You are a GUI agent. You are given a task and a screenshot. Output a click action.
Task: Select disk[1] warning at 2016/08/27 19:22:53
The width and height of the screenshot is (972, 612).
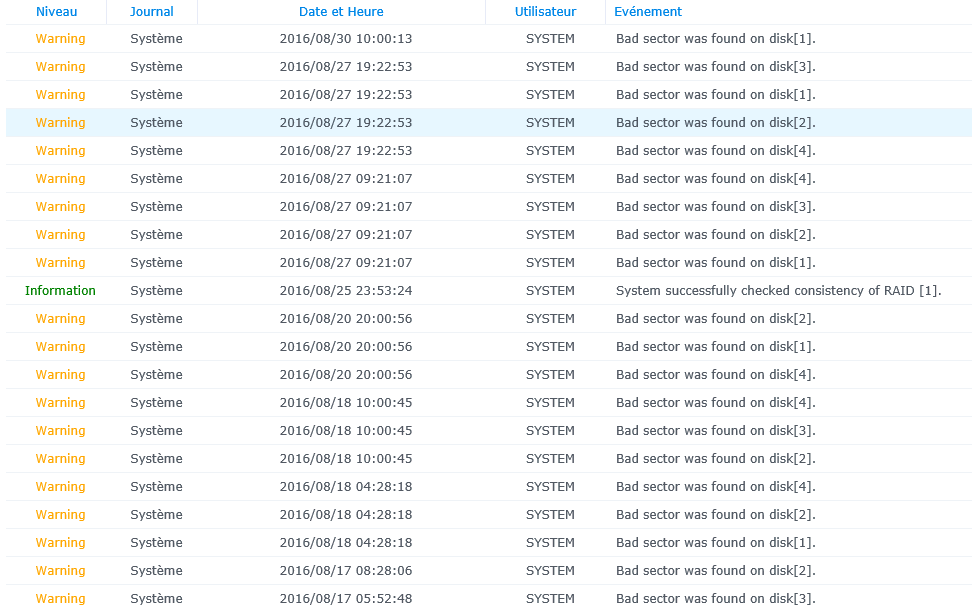pyautogui.click(x=489, y=95)
